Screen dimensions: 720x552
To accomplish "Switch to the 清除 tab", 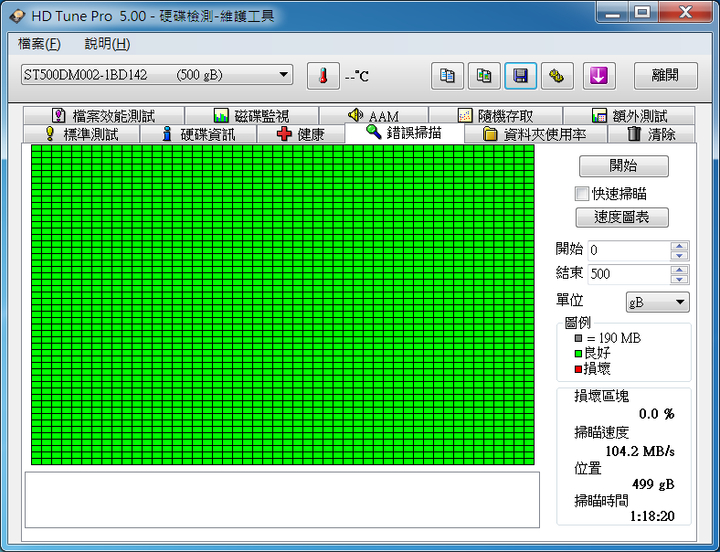I will (x=651, y=134).
